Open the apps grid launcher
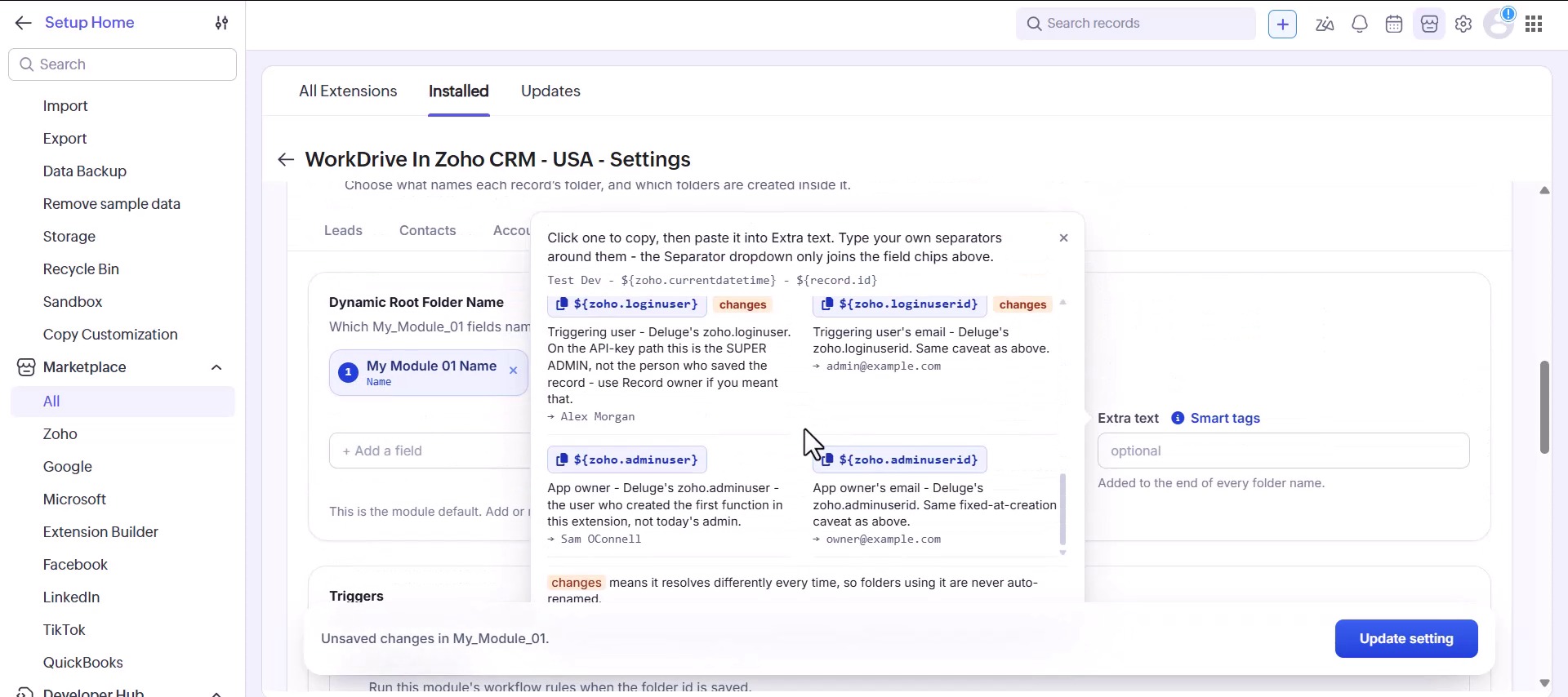Image resolution: width=1568 pixels, height=697 pixels. point(1534,24)
